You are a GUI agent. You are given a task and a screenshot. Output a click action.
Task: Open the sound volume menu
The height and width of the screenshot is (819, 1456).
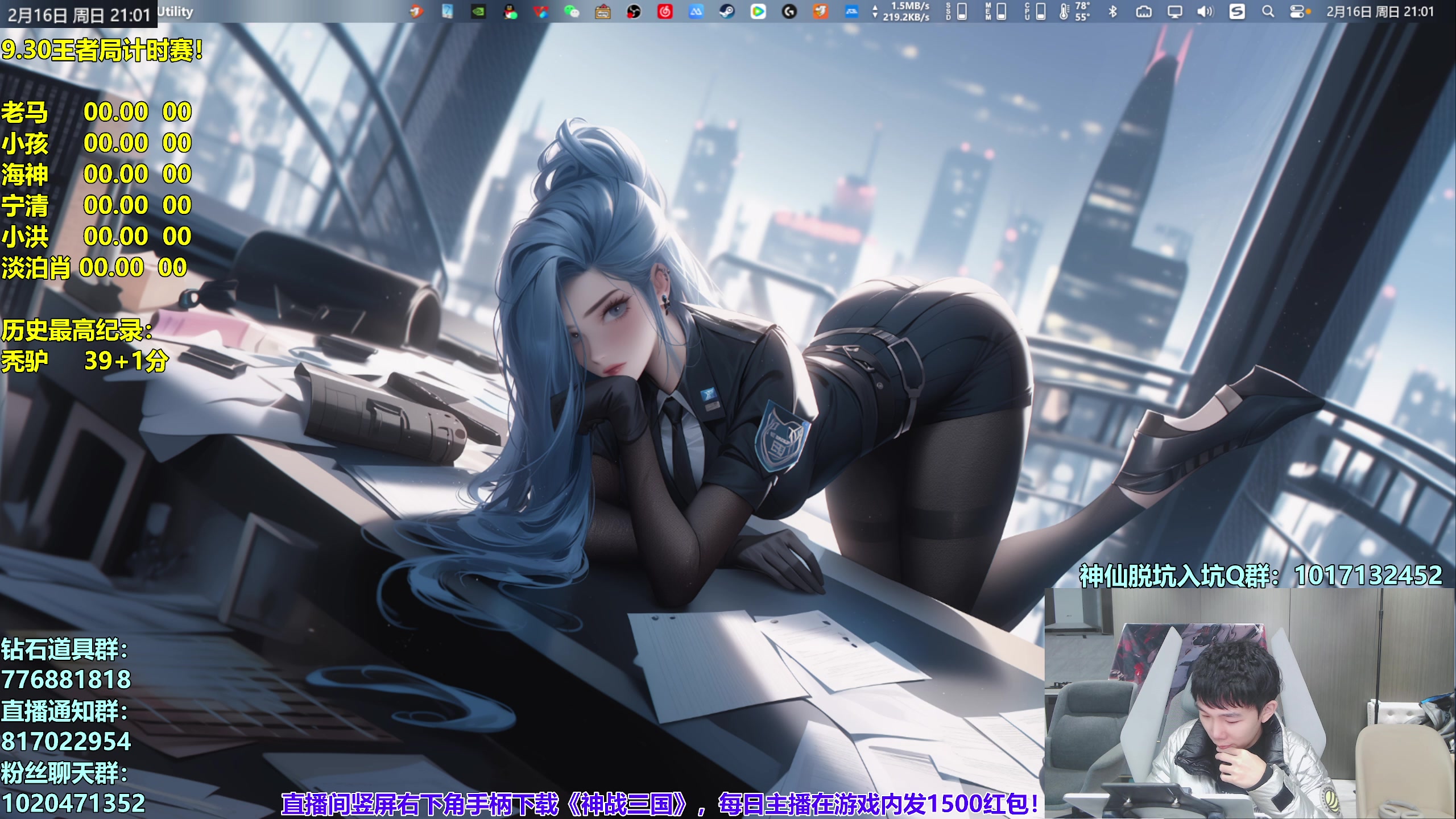pyautogui.click(x=1205, y=11)
